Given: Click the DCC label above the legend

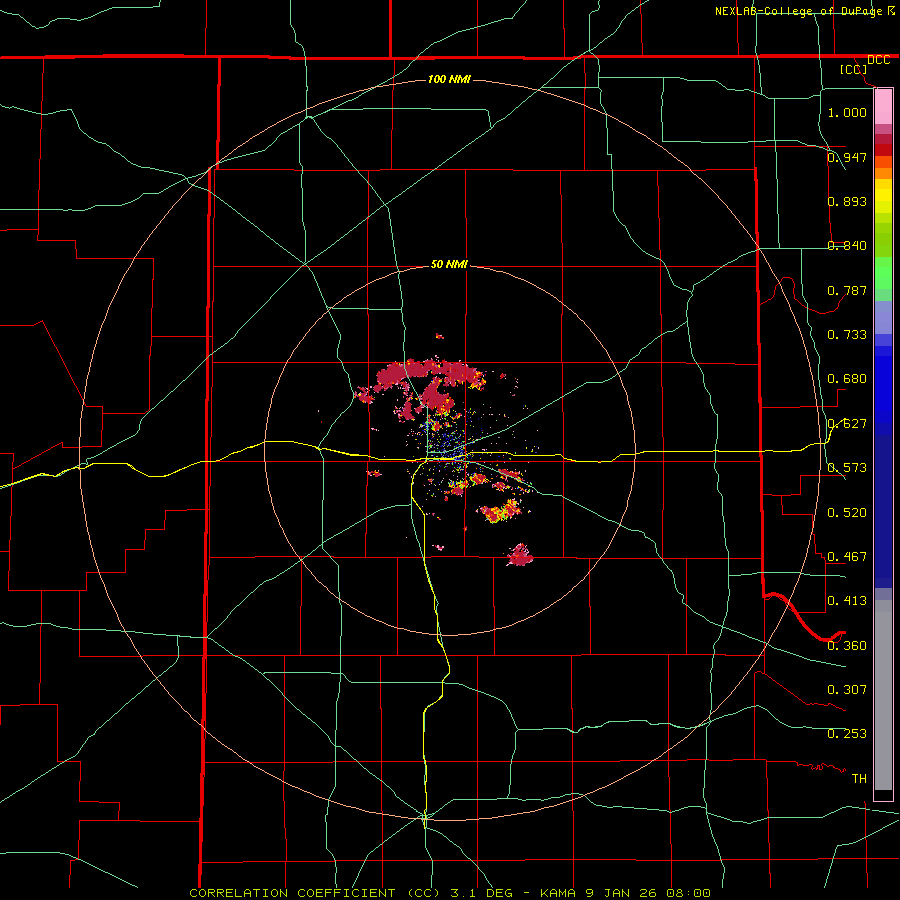Looking at the screenshot, I should pos(878,60).
